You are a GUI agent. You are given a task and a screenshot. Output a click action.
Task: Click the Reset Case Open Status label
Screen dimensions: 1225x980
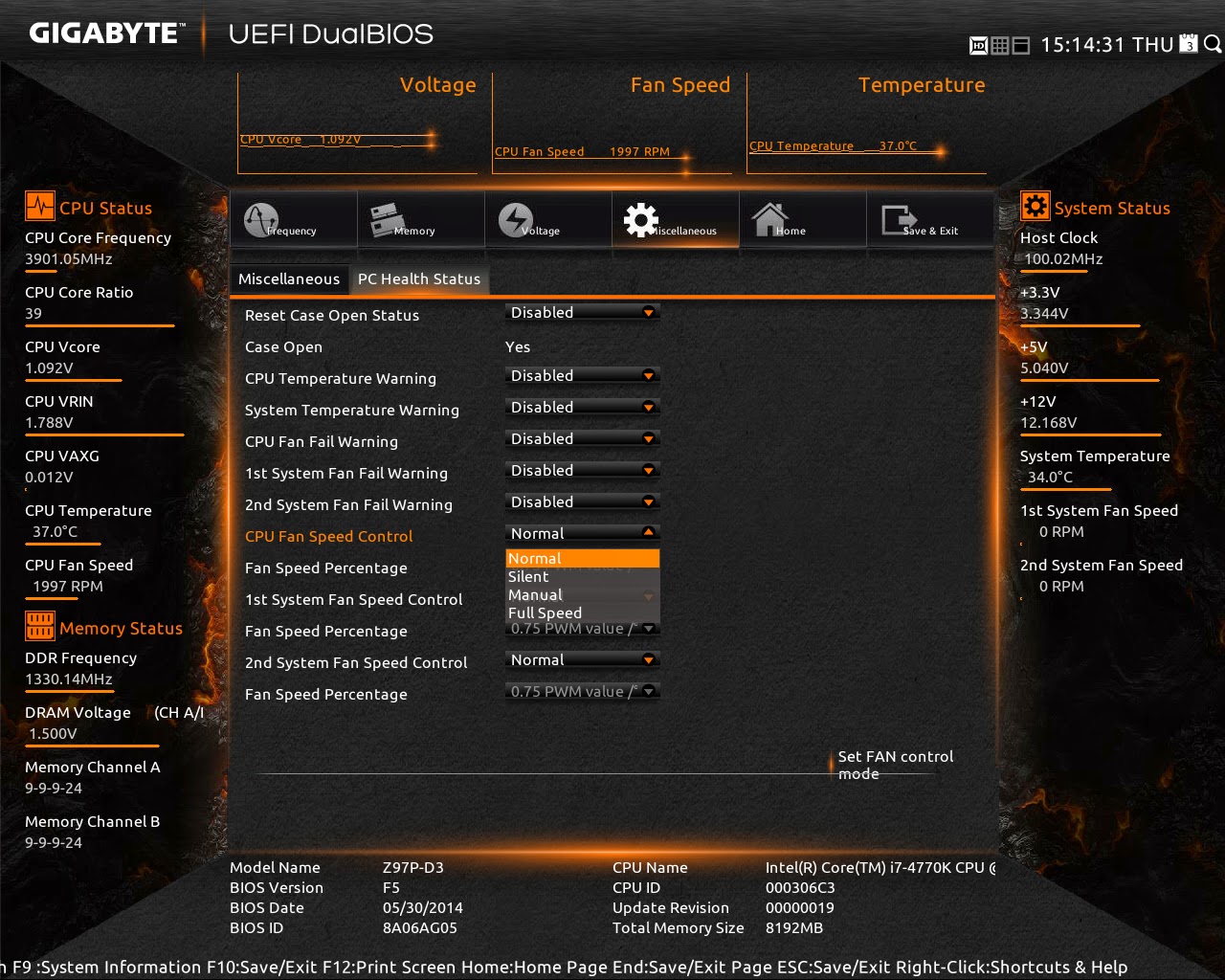[332, 316]
